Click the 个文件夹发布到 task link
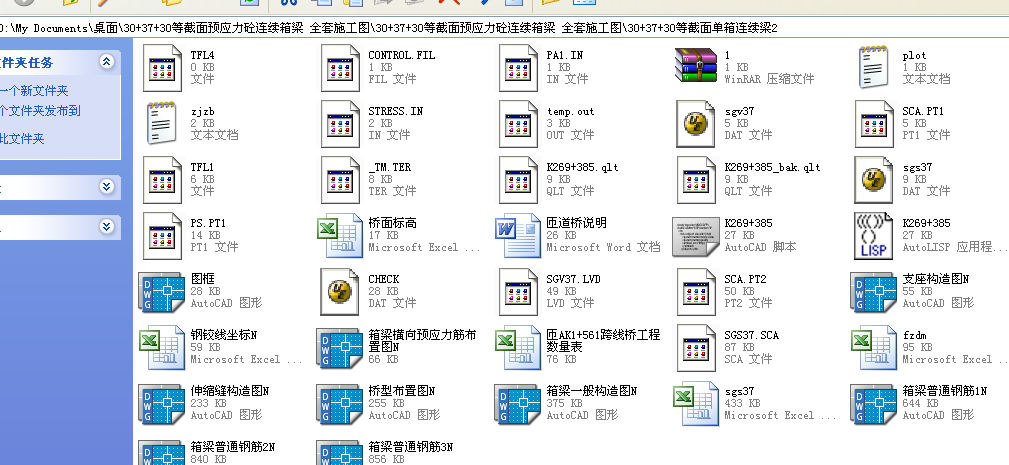Viewport: 1009px width, 465px height. coord(40,111)
